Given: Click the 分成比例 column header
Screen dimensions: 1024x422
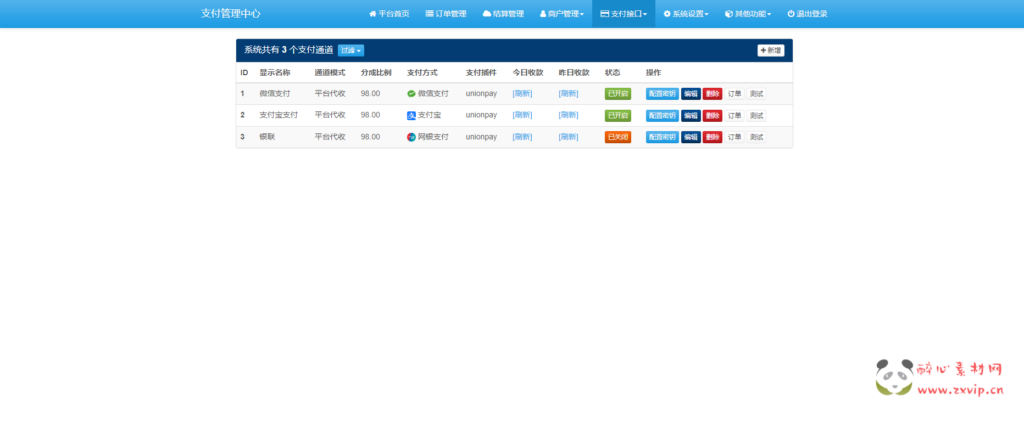Looking at the screenshot, I should (376, 73).
